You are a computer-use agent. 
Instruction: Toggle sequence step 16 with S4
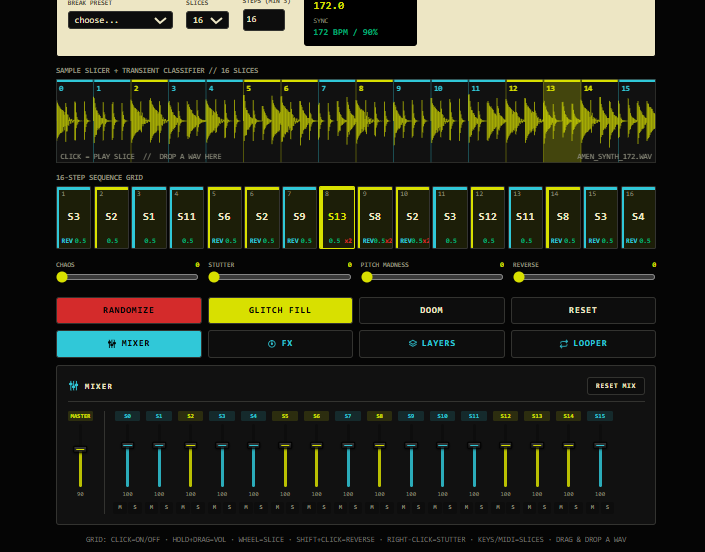(638, 218)
